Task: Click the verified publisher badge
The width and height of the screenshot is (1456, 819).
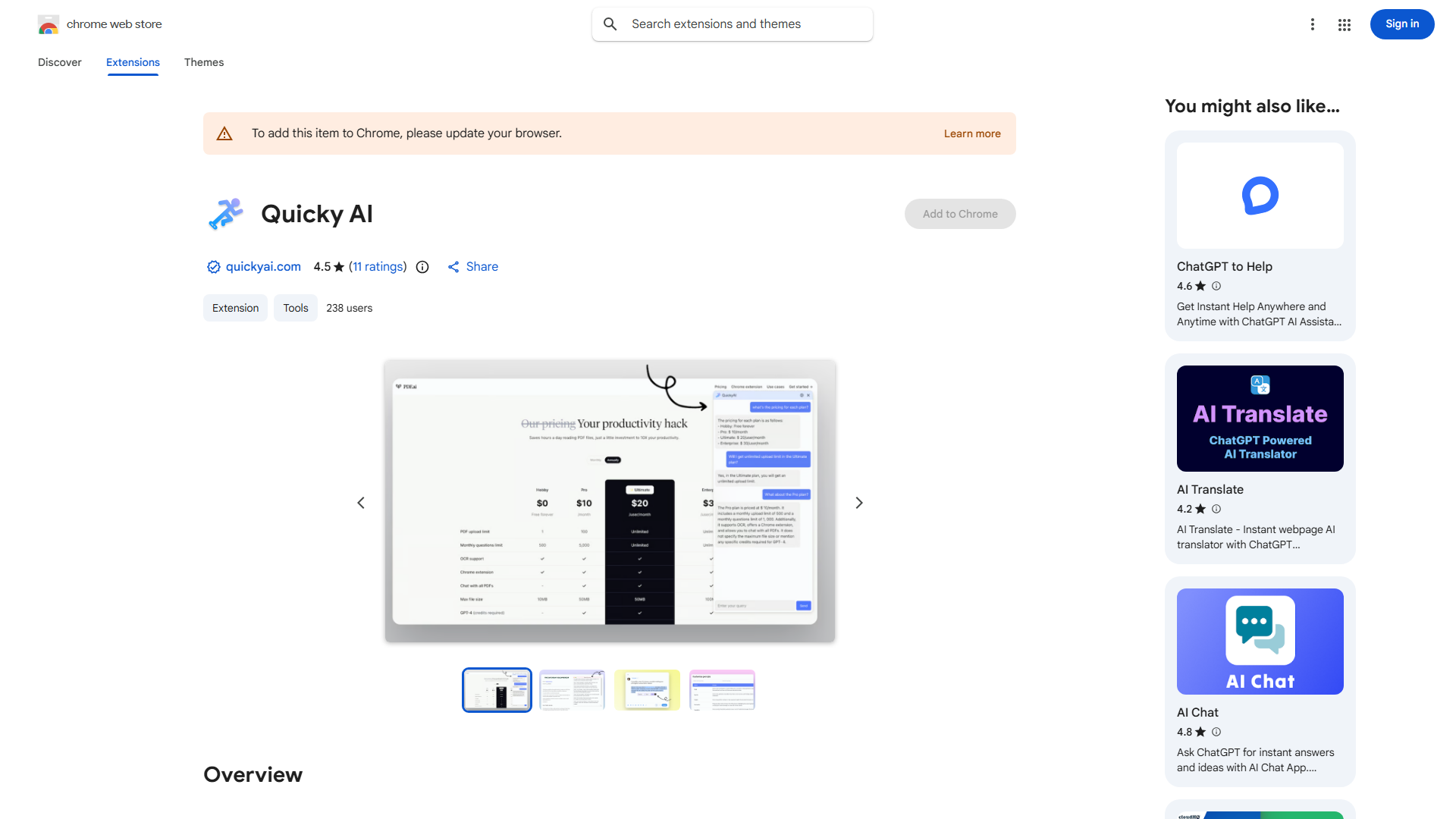Action: tap(213, 267)
